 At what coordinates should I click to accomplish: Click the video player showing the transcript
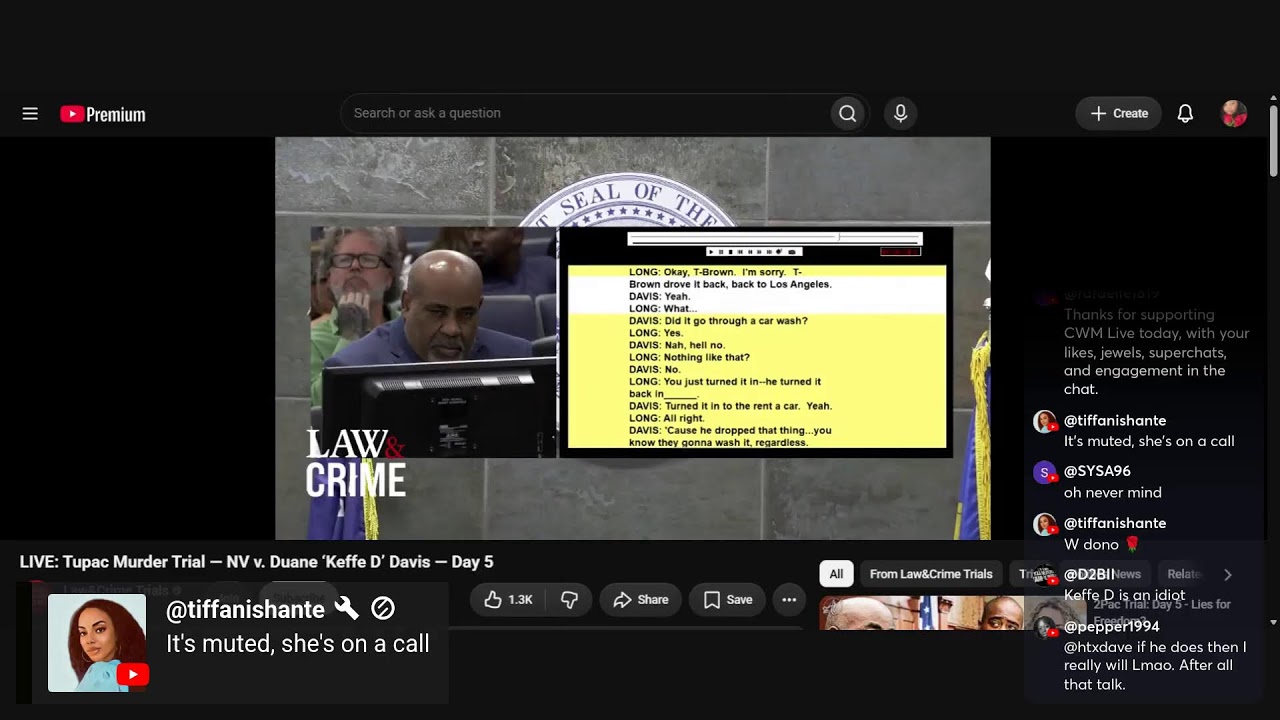pyautogui.click(x=633, y=338)
